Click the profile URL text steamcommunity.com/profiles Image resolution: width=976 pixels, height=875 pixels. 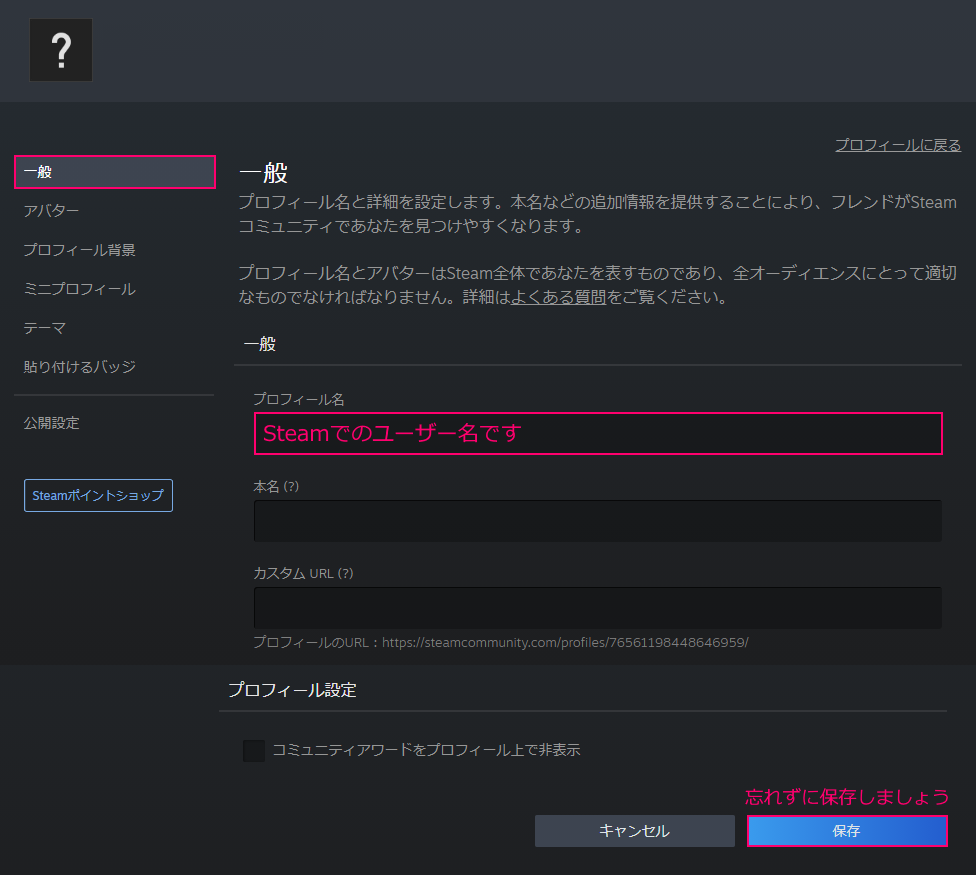pos(565,642)
